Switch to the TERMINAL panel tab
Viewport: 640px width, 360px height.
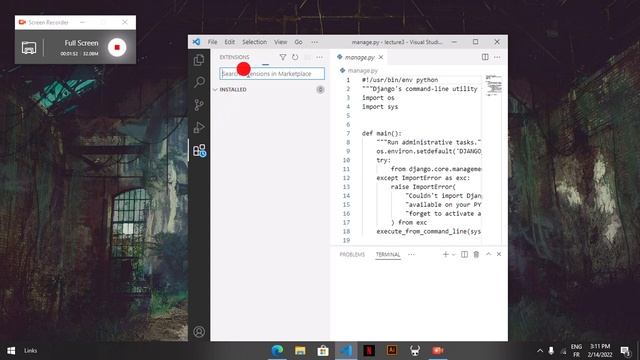388,254
